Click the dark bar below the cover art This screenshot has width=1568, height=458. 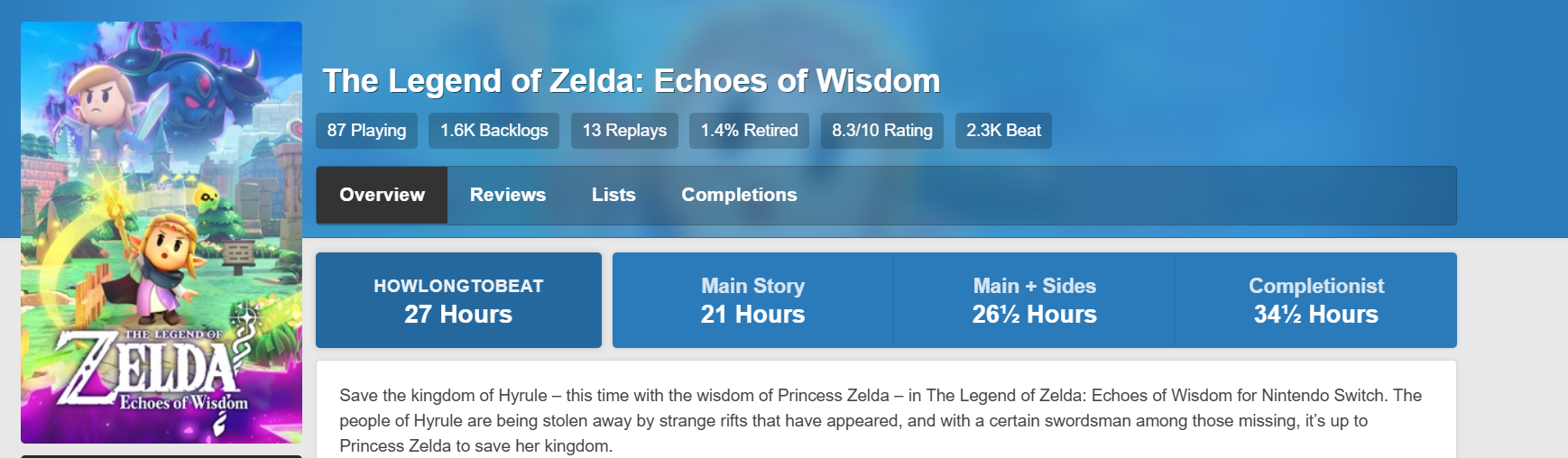161,455
